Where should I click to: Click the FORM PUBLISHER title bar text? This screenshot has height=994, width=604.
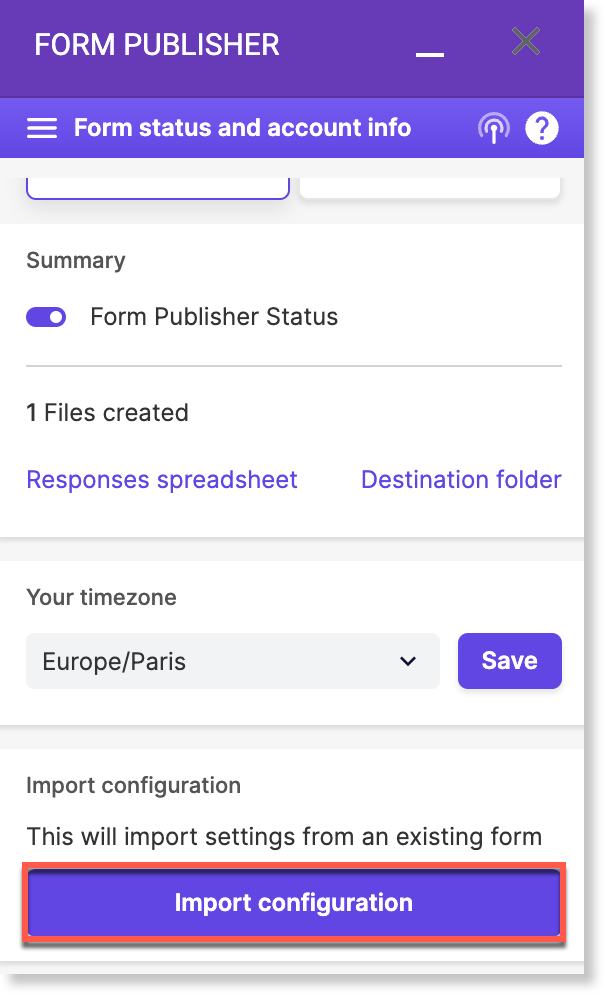tap(157, 45)
